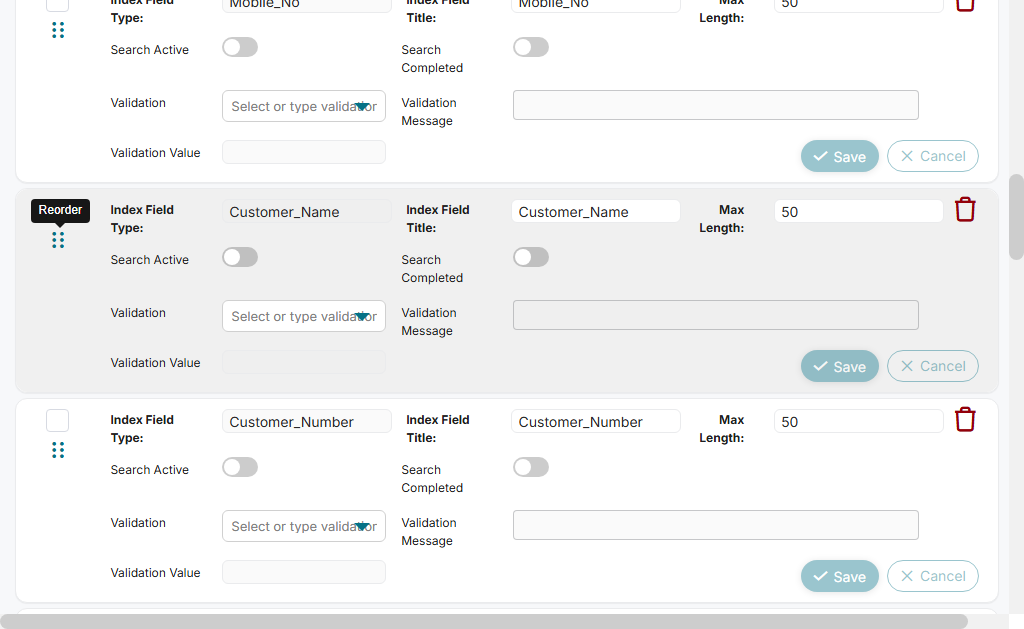Click the Customer_Number row trash icon
Screen dimensions: 1024x629
coord(965,420)
